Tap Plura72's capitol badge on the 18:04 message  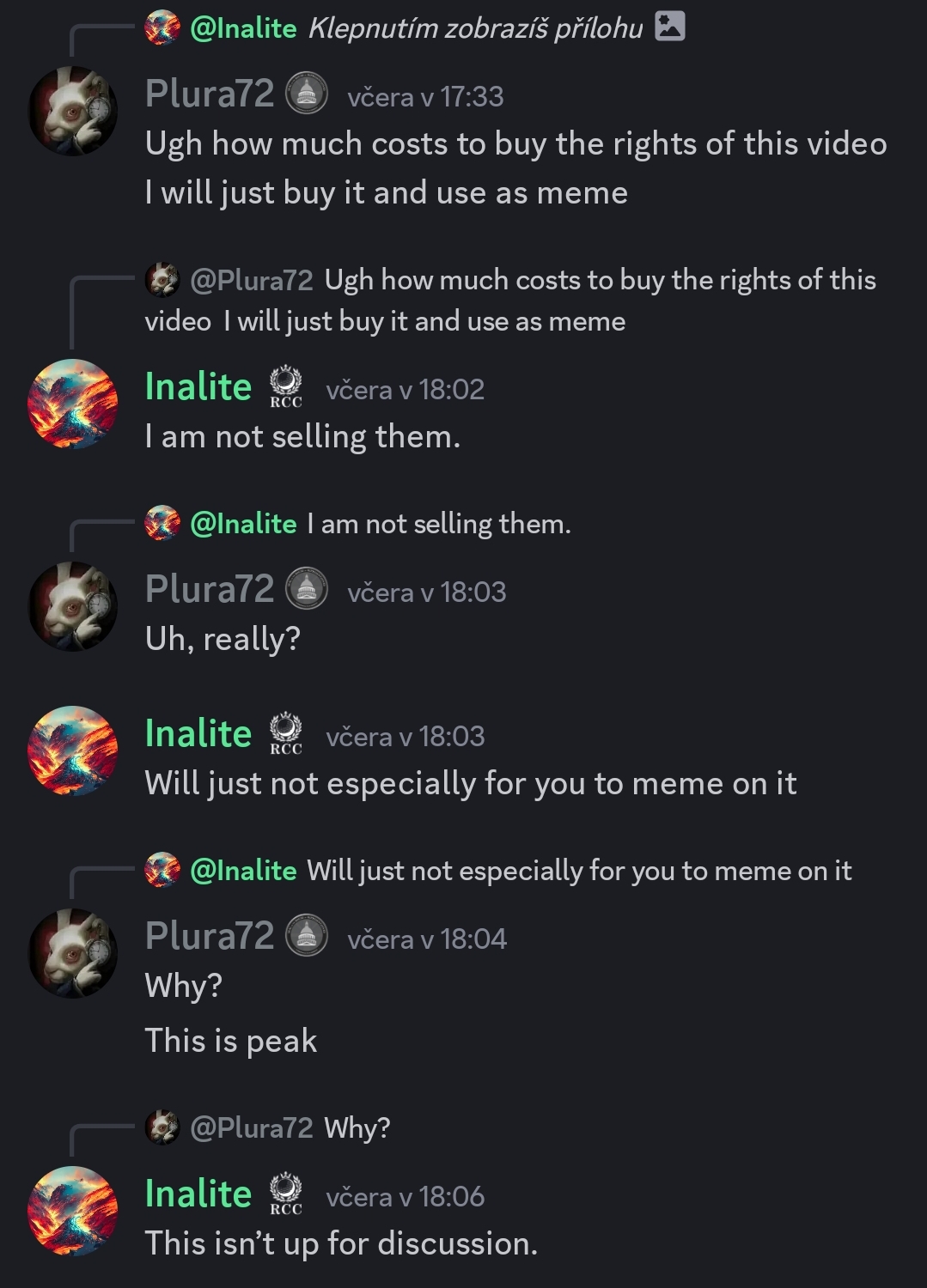point(307,936)
